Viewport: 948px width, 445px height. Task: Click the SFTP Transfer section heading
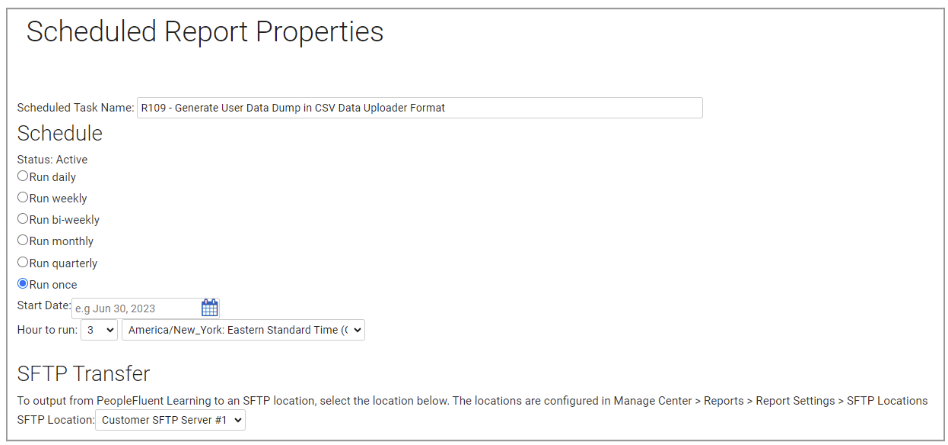click(x=83, y=374)
